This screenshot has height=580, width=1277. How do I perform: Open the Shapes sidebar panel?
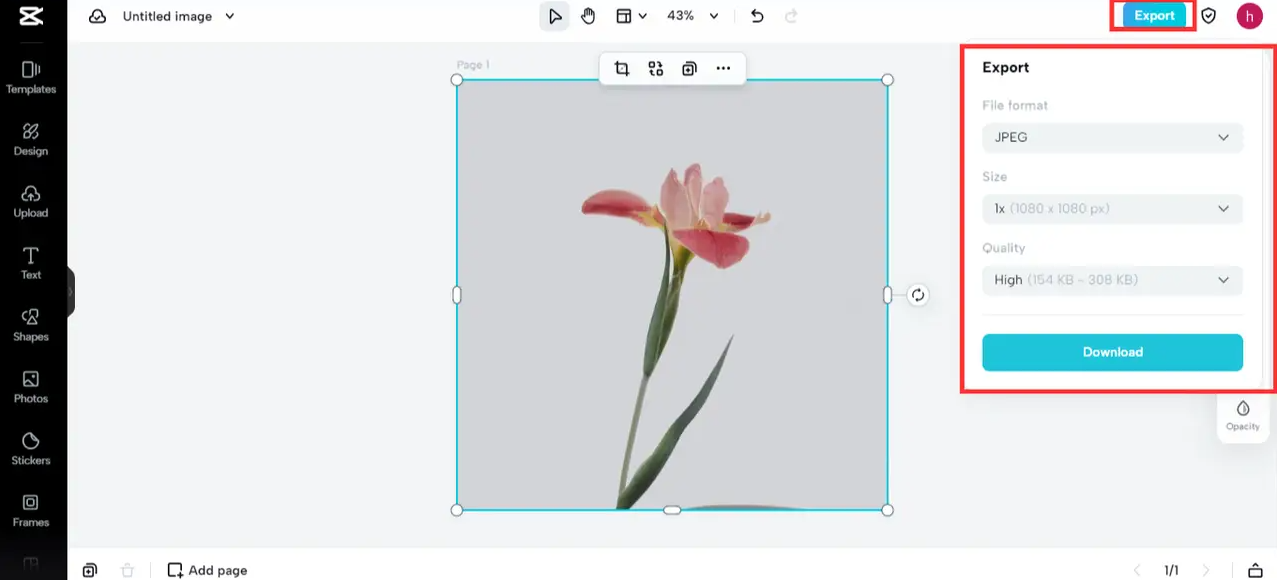(x=31, y=325)
